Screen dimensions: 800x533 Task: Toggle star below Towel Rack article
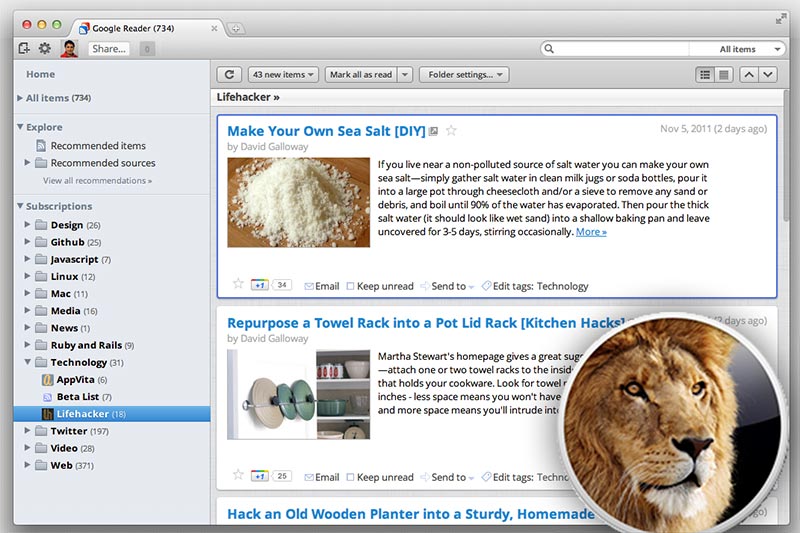pos(238,475)
